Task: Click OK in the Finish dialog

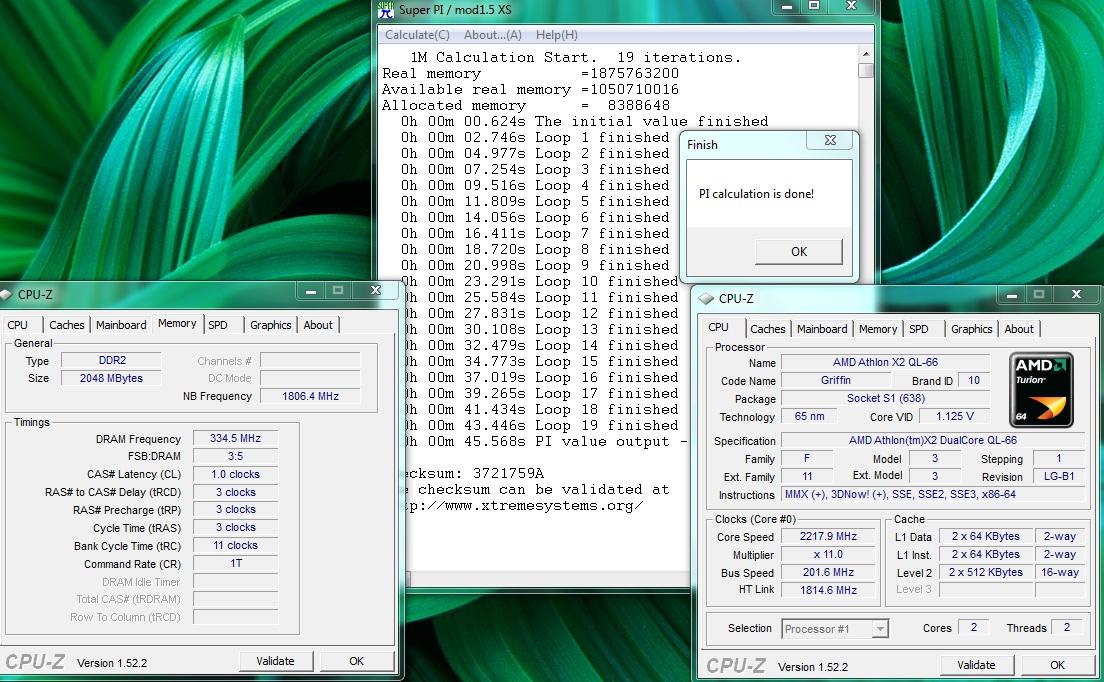Action: coord(798,251)
